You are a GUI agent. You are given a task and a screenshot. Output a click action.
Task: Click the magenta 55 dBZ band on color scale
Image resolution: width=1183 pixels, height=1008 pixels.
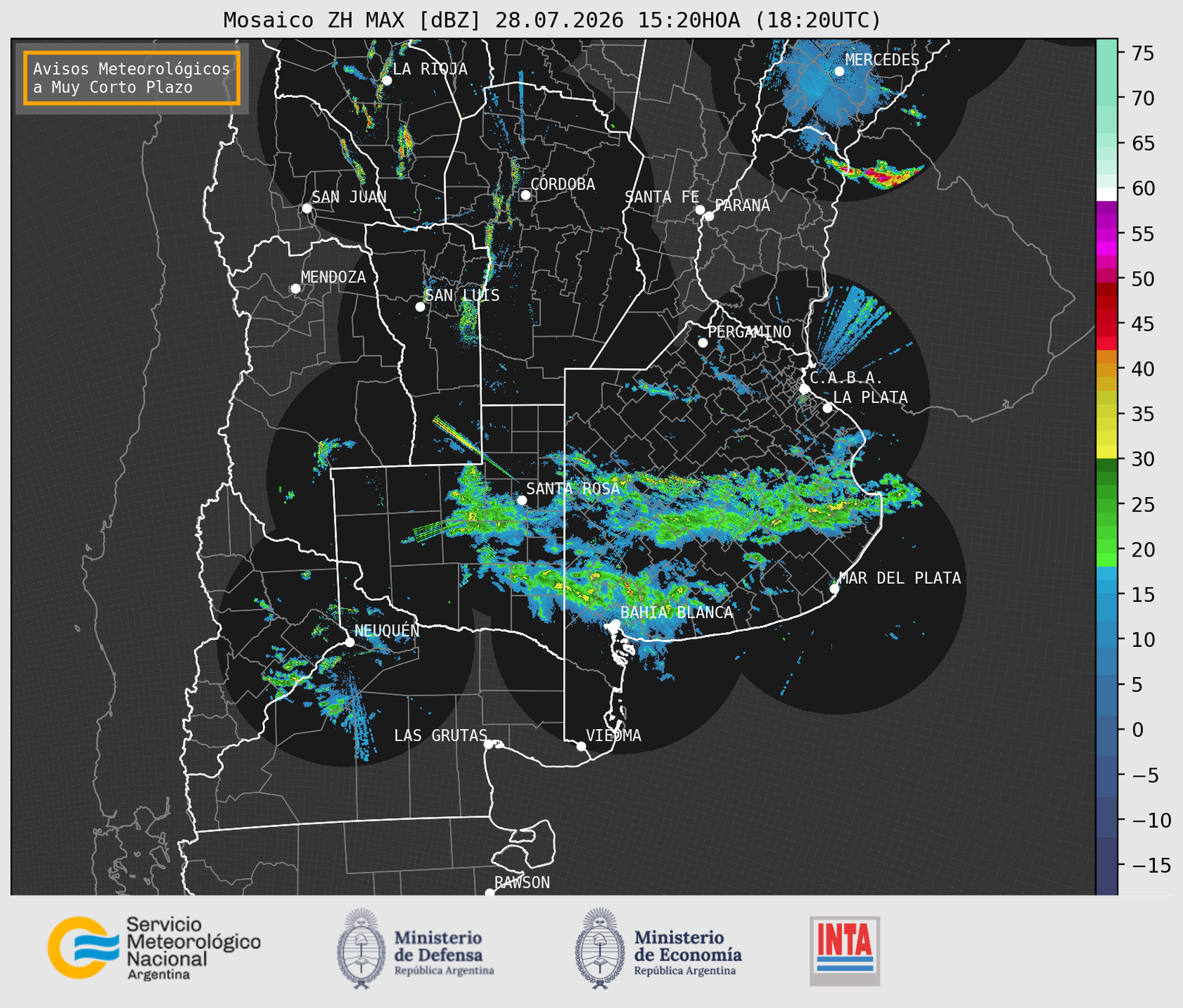click(x=1107, y=233)
